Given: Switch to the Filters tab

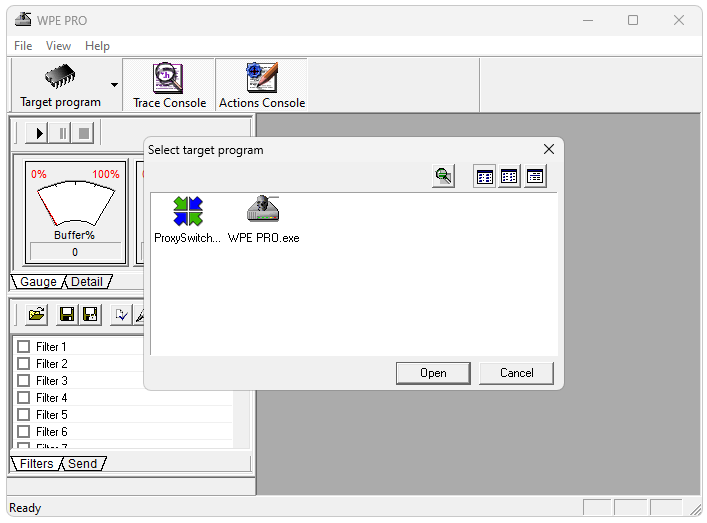Looking at the screenshot, I should pos(37,464).
